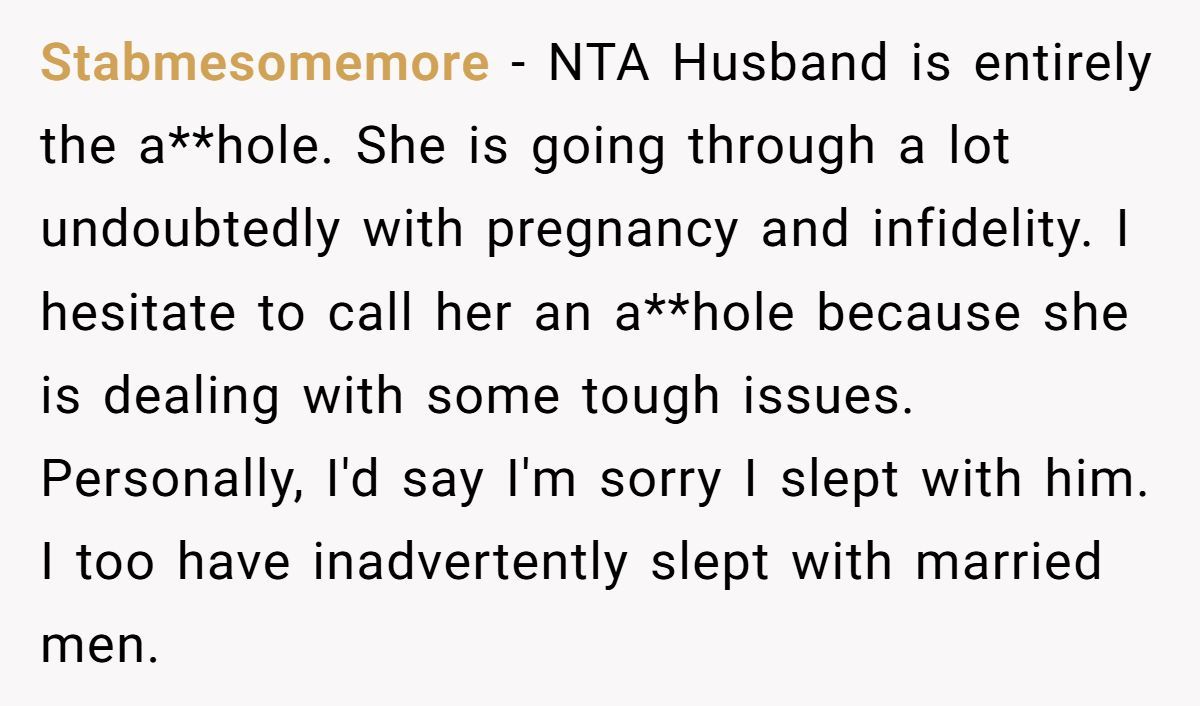1200x706 pixels.
Task: Click the word "Husband" in the first line
Action: tap(780, 65)
